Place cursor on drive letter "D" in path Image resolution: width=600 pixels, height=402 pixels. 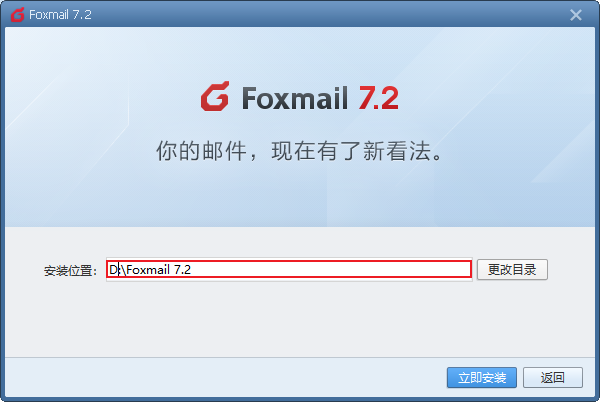(x=113, y=270)
